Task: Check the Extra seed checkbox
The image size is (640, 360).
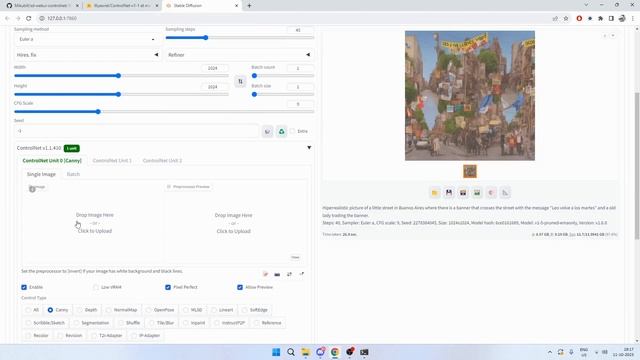Action: (x=292, y=131)
